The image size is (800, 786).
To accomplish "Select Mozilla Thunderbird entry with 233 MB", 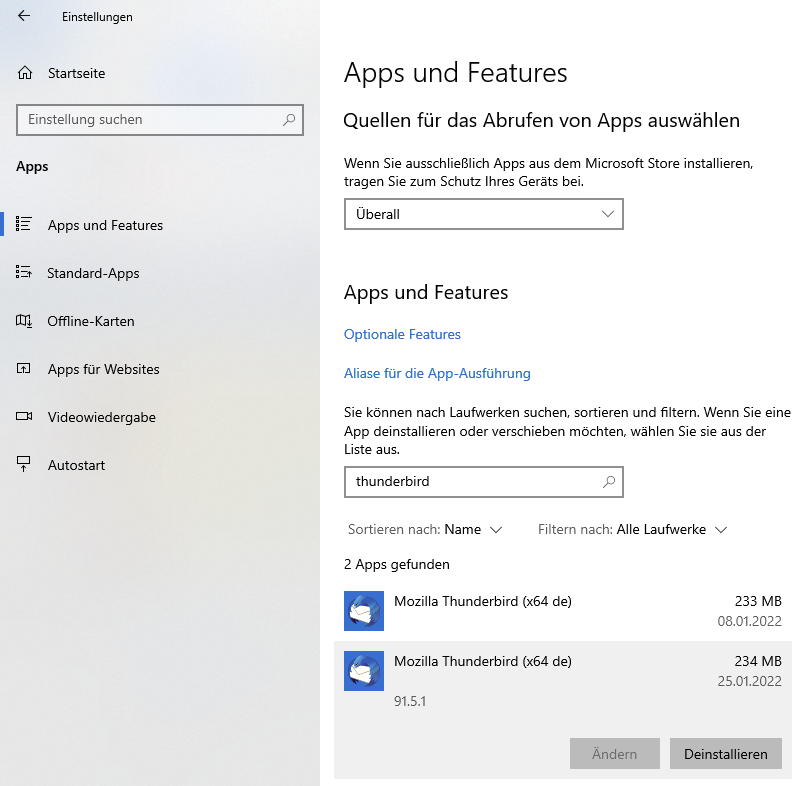I will (563, 611).
